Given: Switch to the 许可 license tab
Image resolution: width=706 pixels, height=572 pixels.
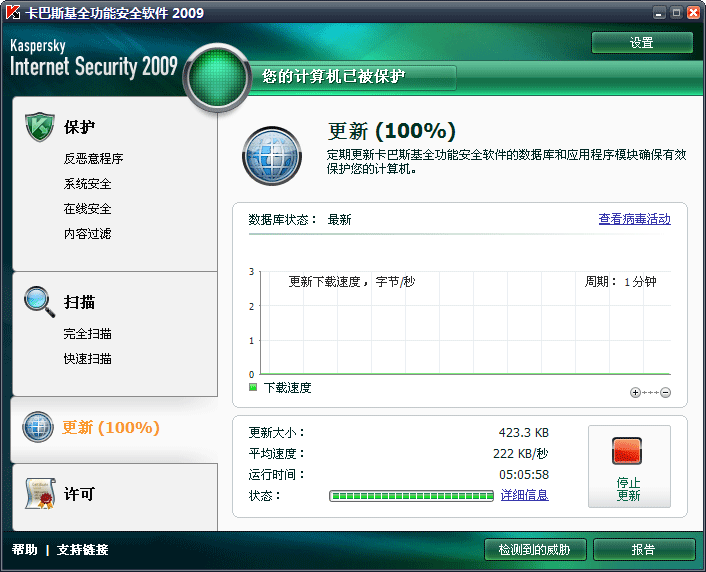Looking at the screenshot, I should point(79,495).
